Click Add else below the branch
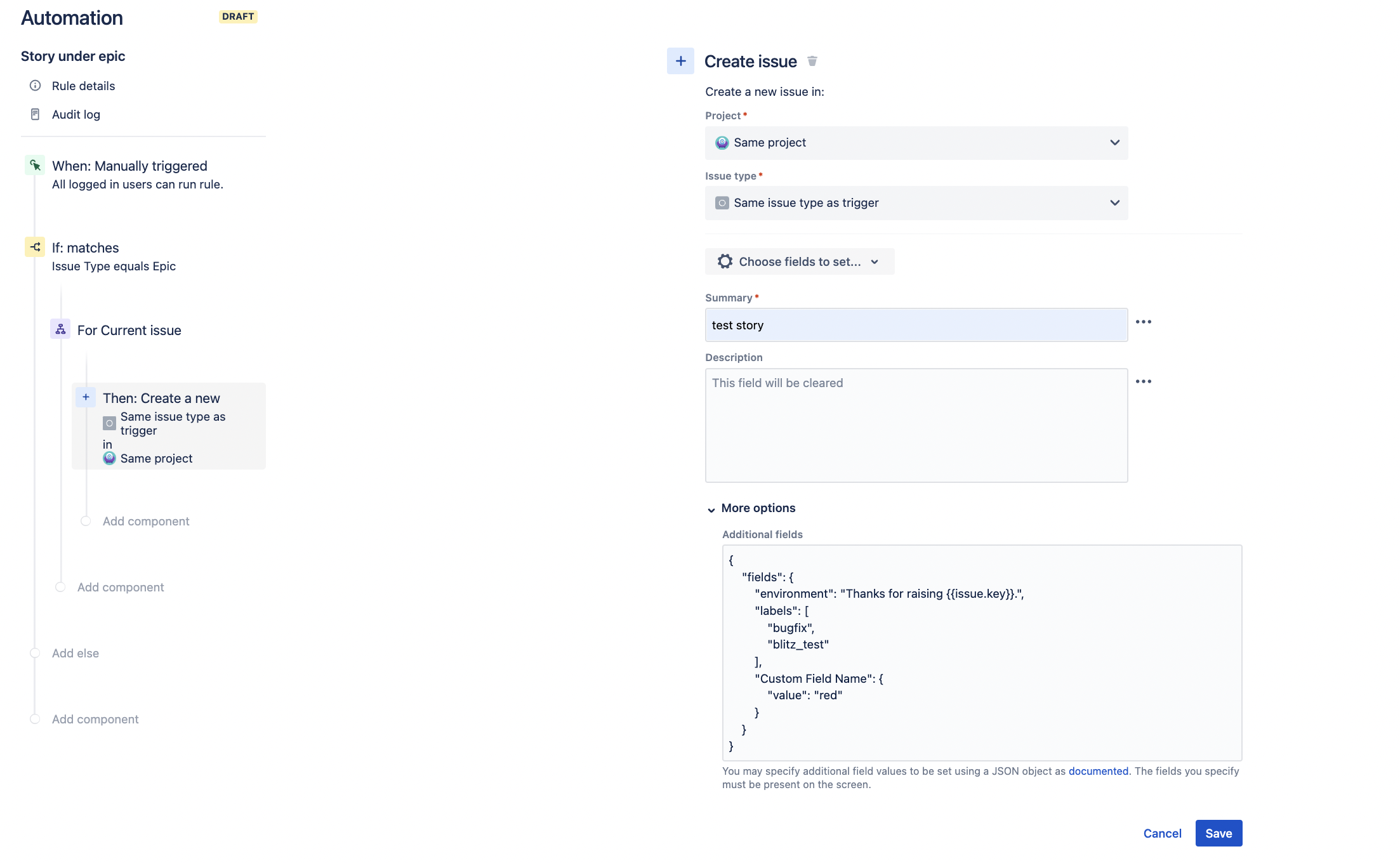 coord(75,652)
